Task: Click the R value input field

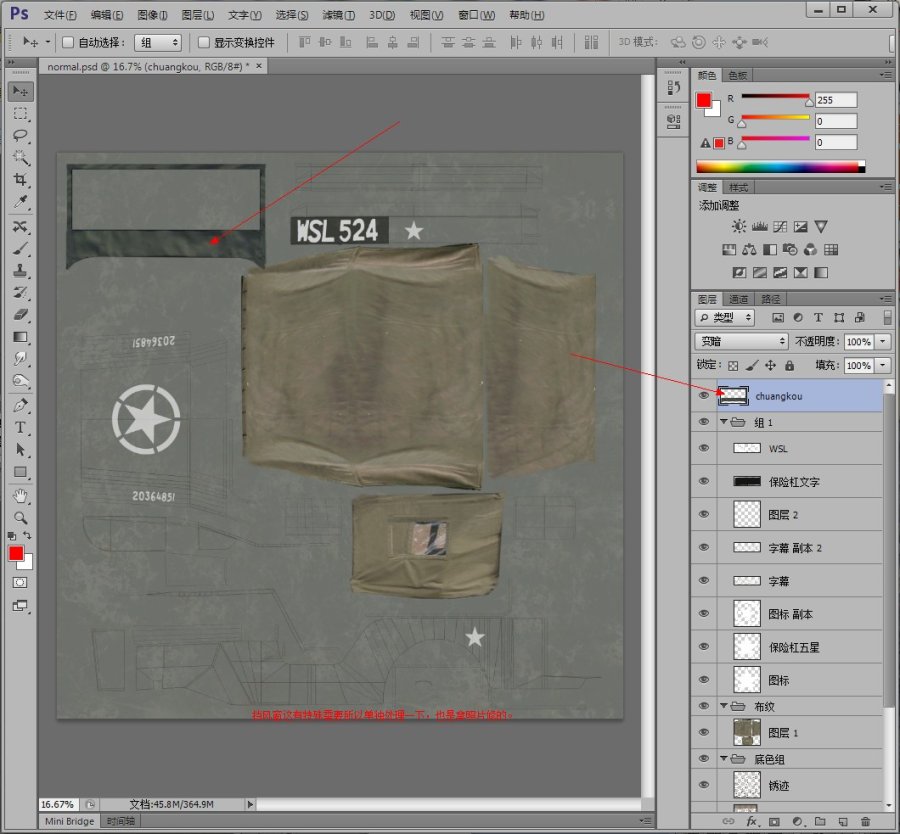Action: (836, 100)
